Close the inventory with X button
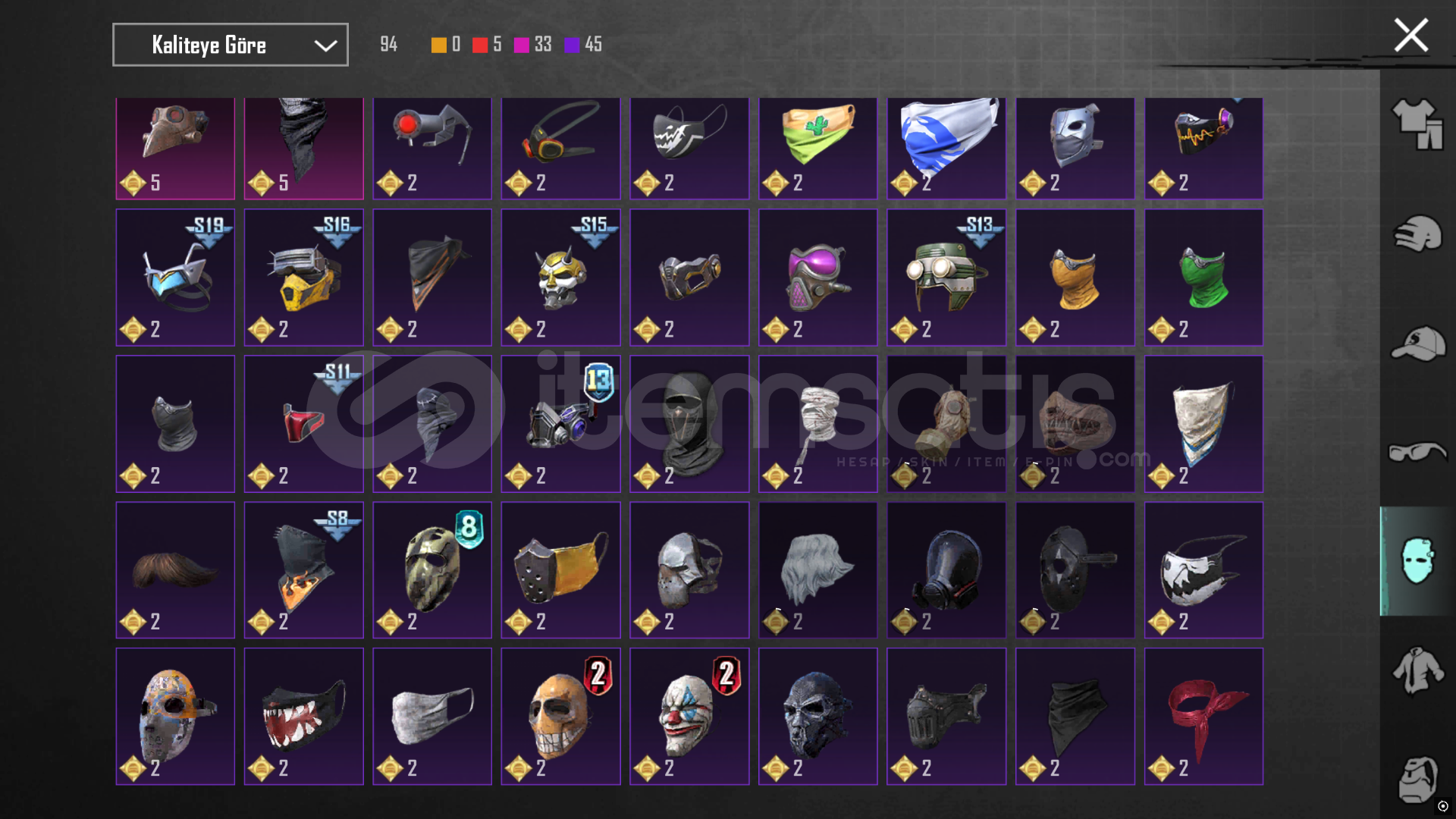This screenshot has width=1456, height=819. (x=1410, y=35)
